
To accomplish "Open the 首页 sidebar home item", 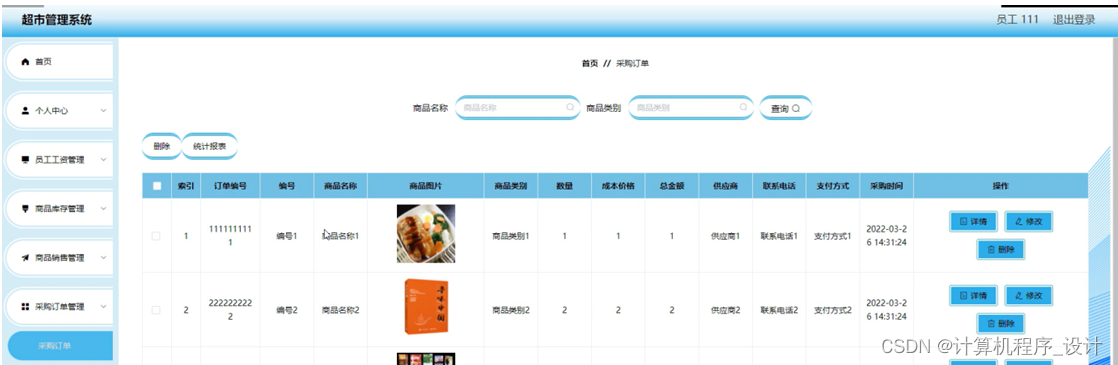I will (59, 62).
